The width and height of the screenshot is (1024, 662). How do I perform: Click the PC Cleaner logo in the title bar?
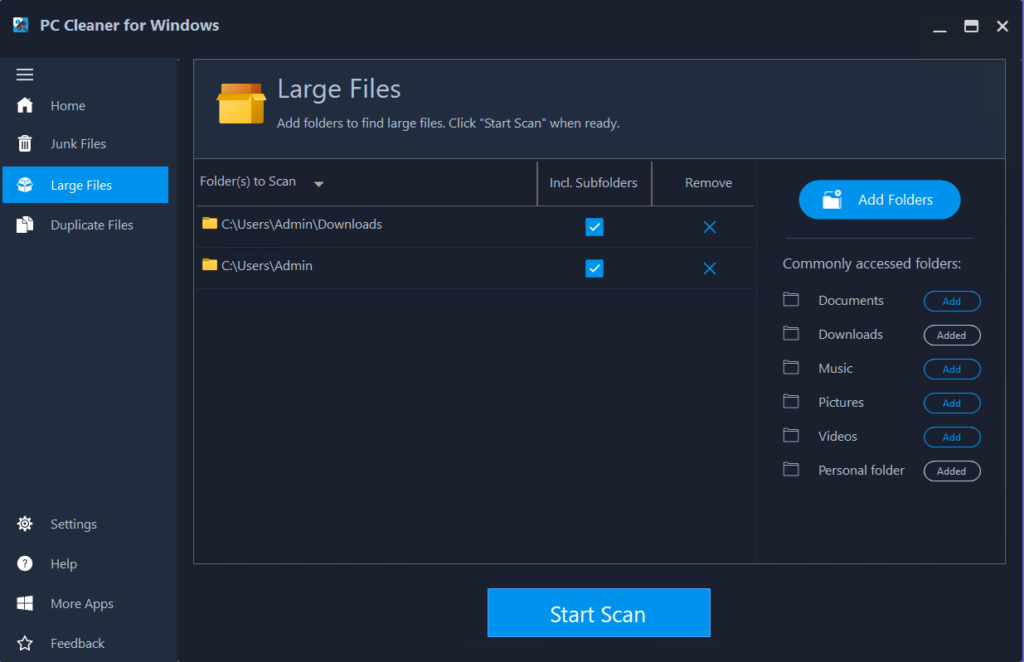[x=20, y=24]
